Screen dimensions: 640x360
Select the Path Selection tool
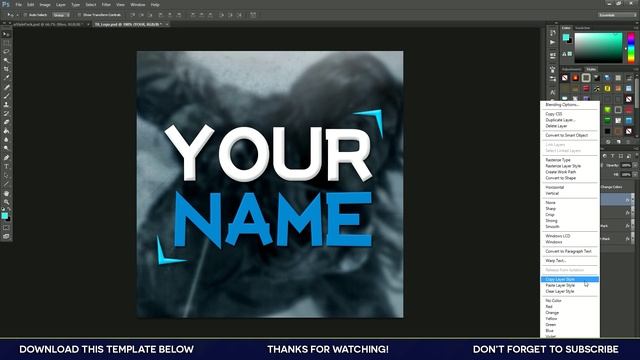pyautogui.click(x=6, y=175)
